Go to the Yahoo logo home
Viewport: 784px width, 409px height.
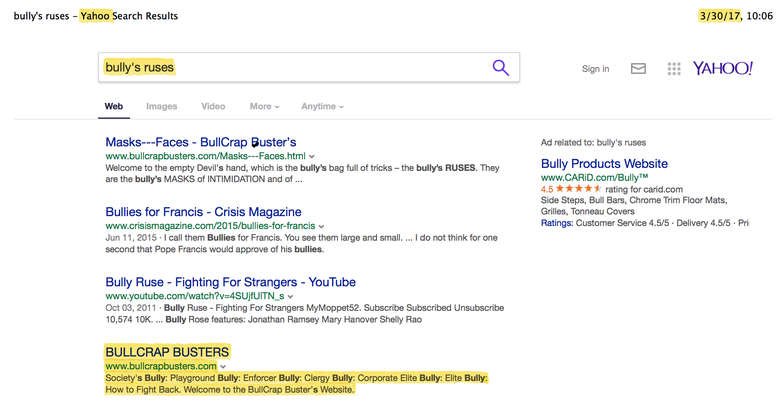pos(722,68)
